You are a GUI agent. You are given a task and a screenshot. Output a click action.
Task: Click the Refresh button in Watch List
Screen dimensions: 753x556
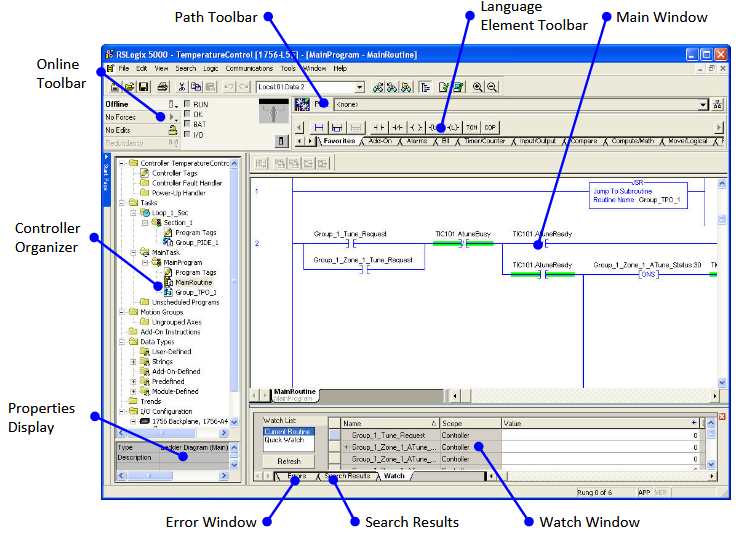tap(289, 461)
